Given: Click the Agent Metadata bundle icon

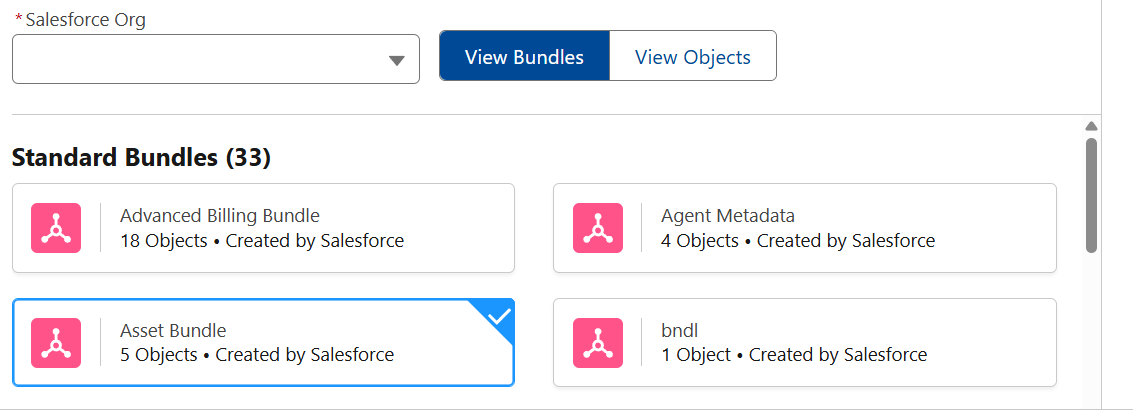Looking at the screenshot, I should pyautogui.click(x=598, y=228).
